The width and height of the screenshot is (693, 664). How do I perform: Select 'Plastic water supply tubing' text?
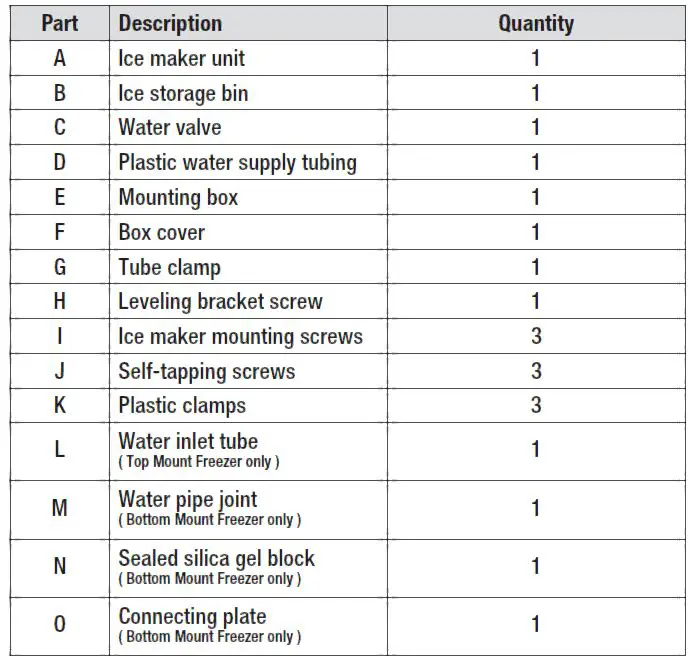[x=237, y=162]
